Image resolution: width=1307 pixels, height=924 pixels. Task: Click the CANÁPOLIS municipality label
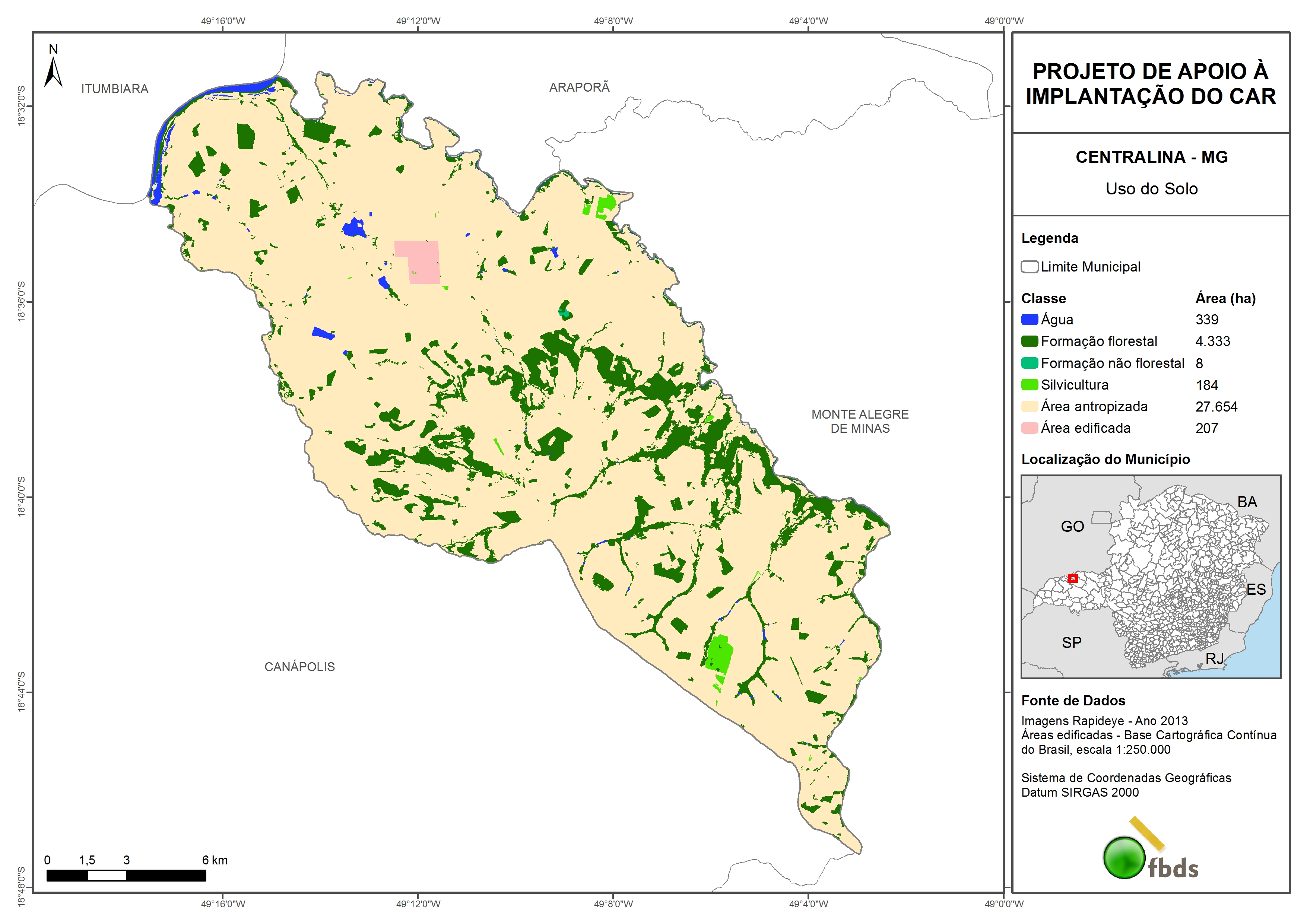299,667
